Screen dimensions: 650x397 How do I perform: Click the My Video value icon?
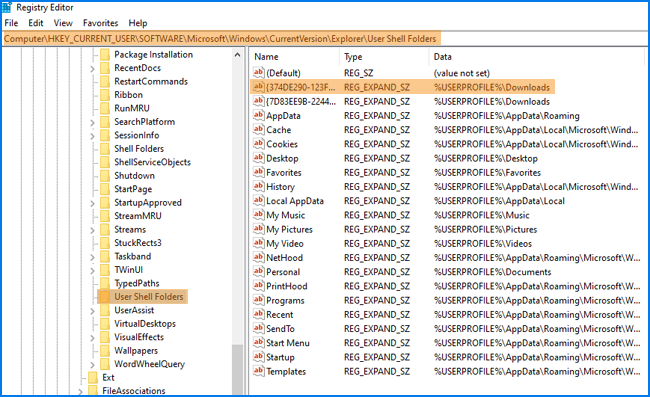click(258, 243)
